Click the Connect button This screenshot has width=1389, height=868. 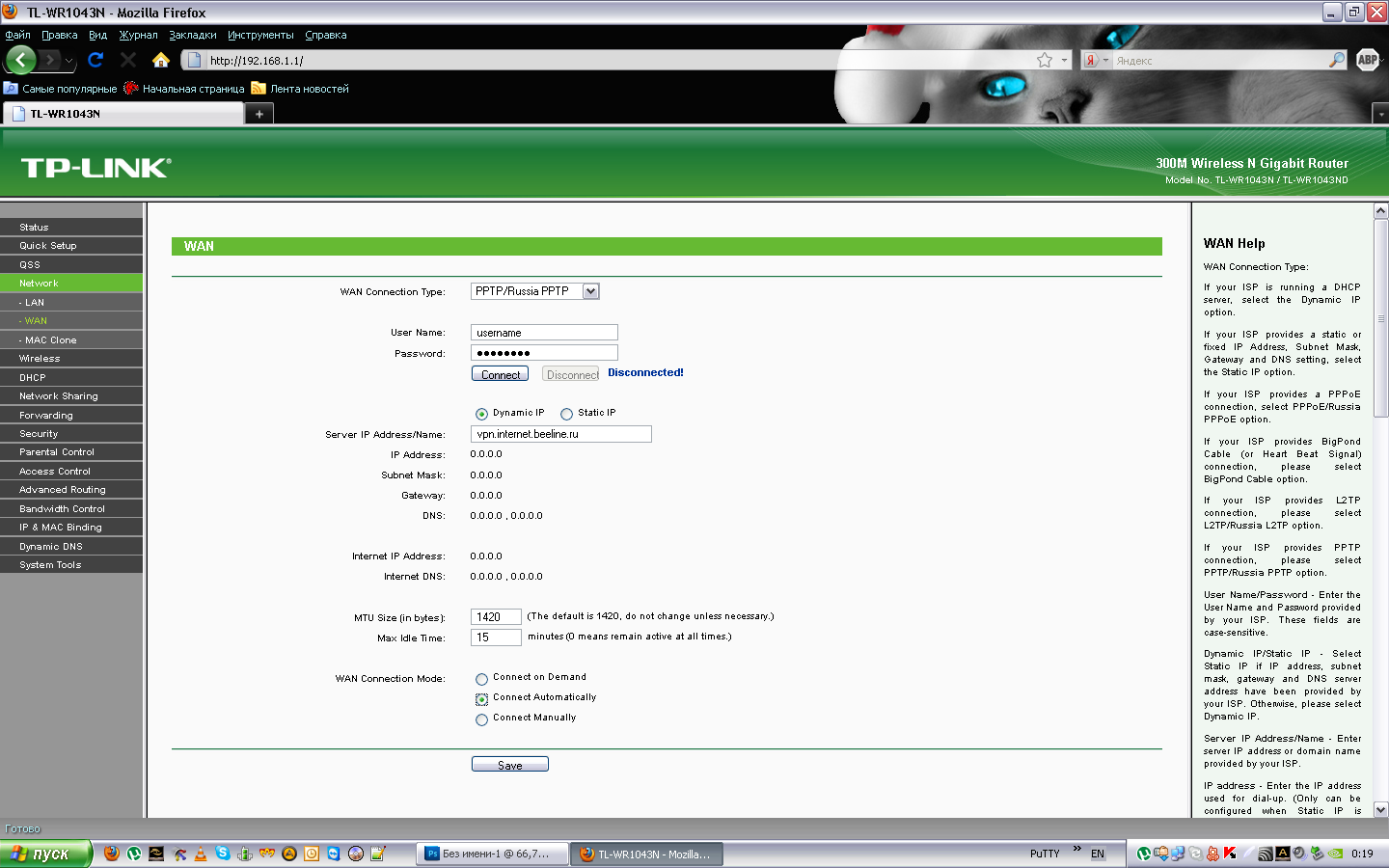click(500, 374)
